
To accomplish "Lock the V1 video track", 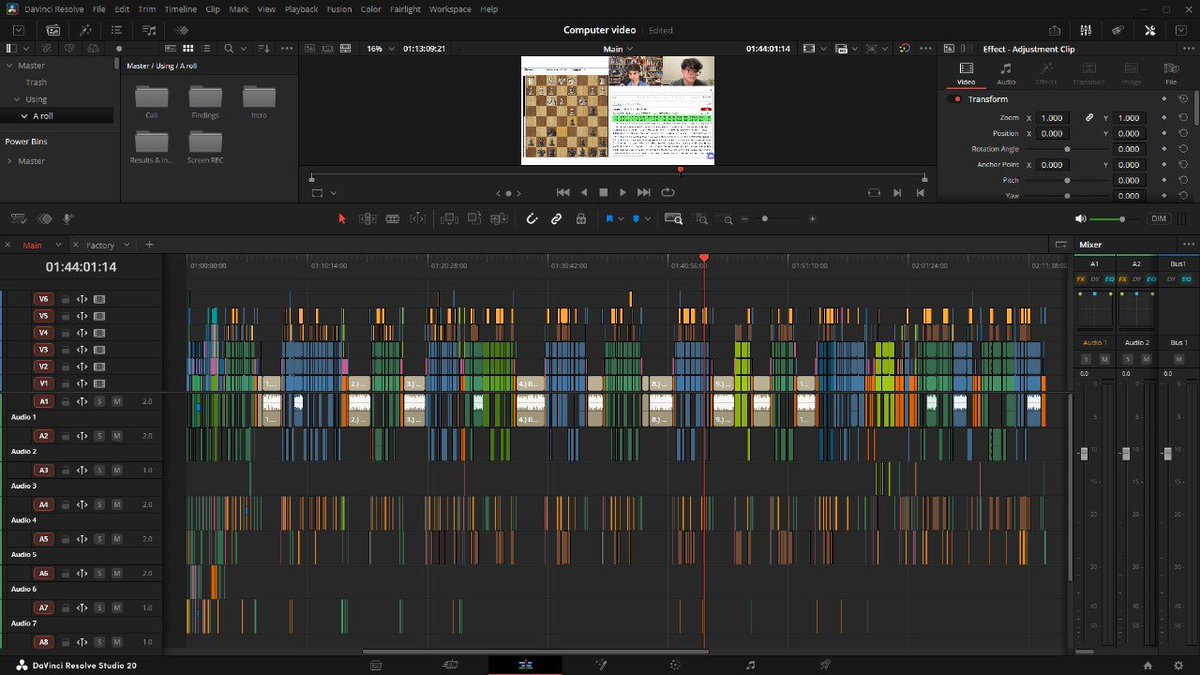I will point(64,383).
